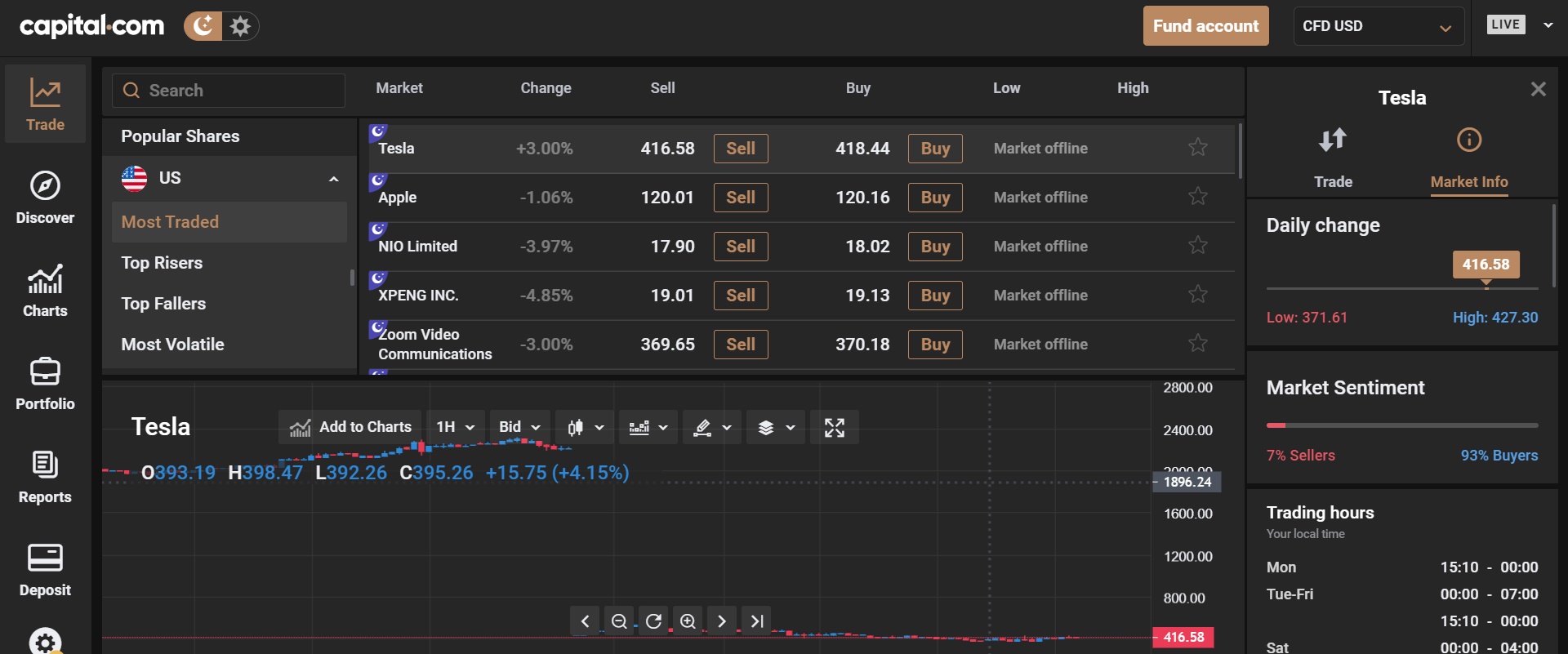The height and width of the screenshot is (654, 1568).
Task: Switch to Trade tab in Tesla panel
Action: (1333, 159)
